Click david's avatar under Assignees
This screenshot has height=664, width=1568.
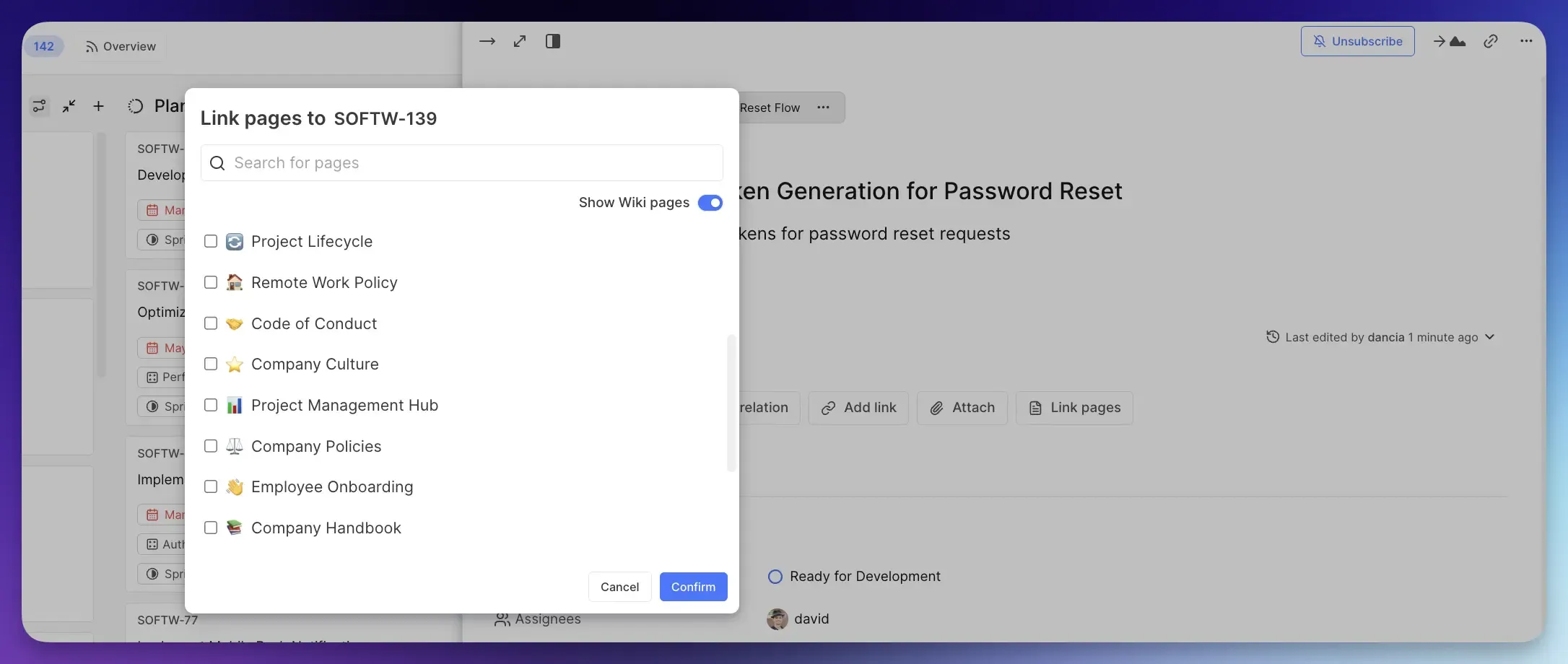coord(776,619)
